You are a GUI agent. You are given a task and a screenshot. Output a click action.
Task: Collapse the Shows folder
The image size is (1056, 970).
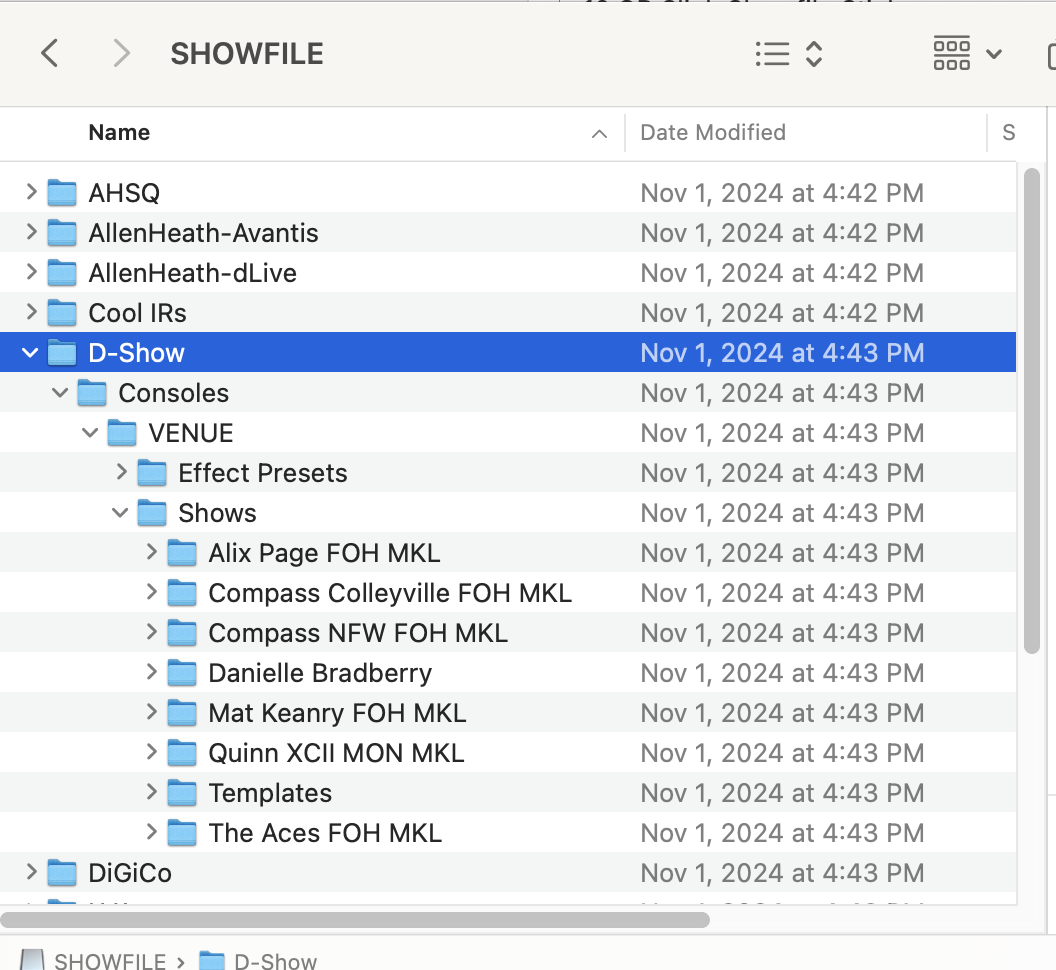coord(120,513)
